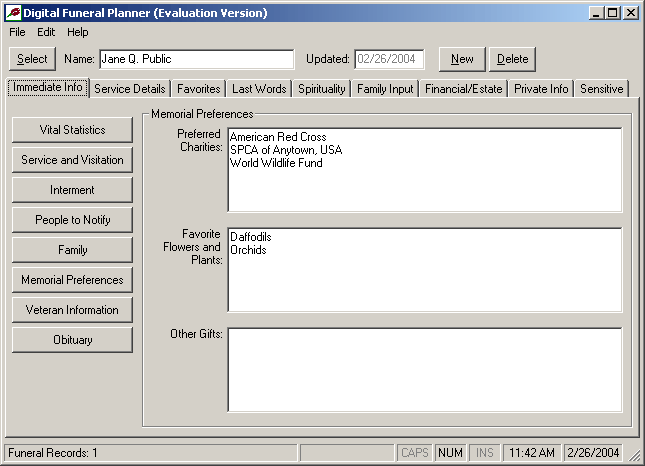
Task: Open the Service and Visitation section
Action: point(72,160)
